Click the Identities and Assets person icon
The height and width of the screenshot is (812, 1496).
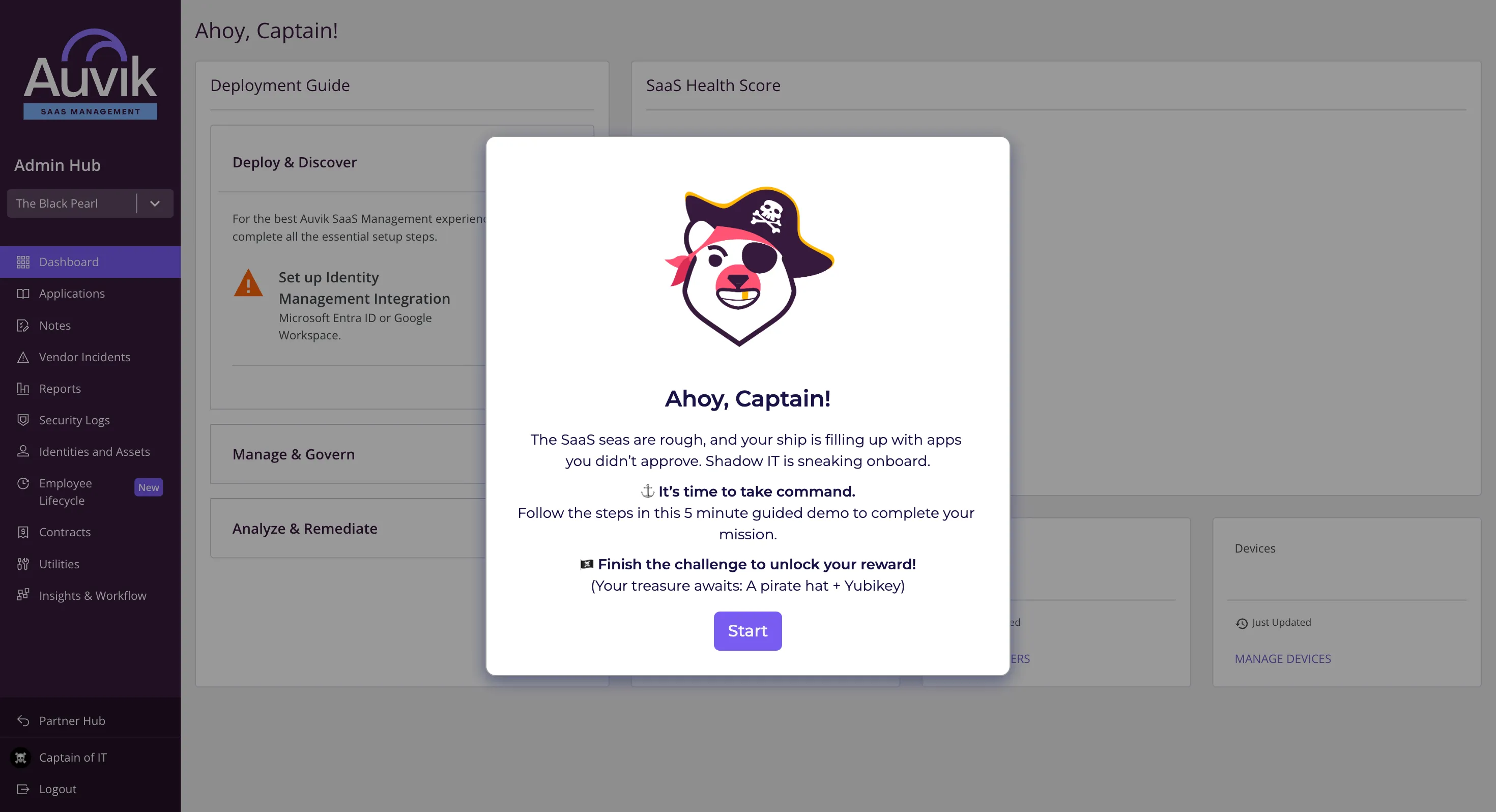(x=23, y=451)
